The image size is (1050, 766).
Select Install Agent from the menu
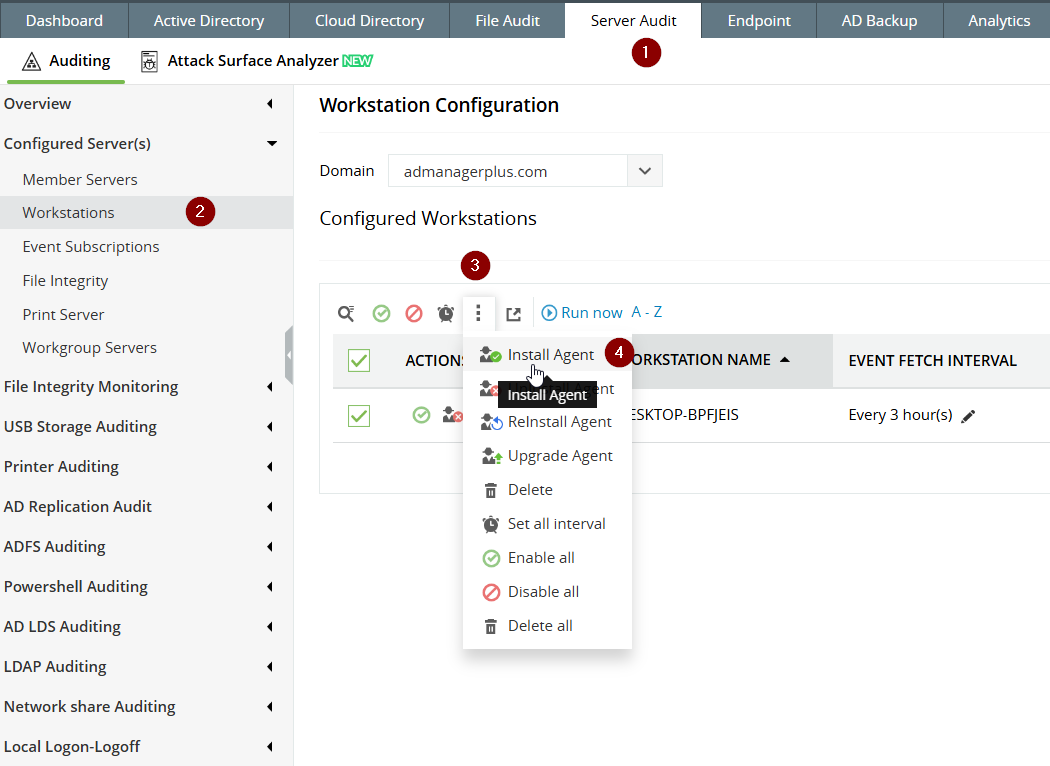click(550, 355)
